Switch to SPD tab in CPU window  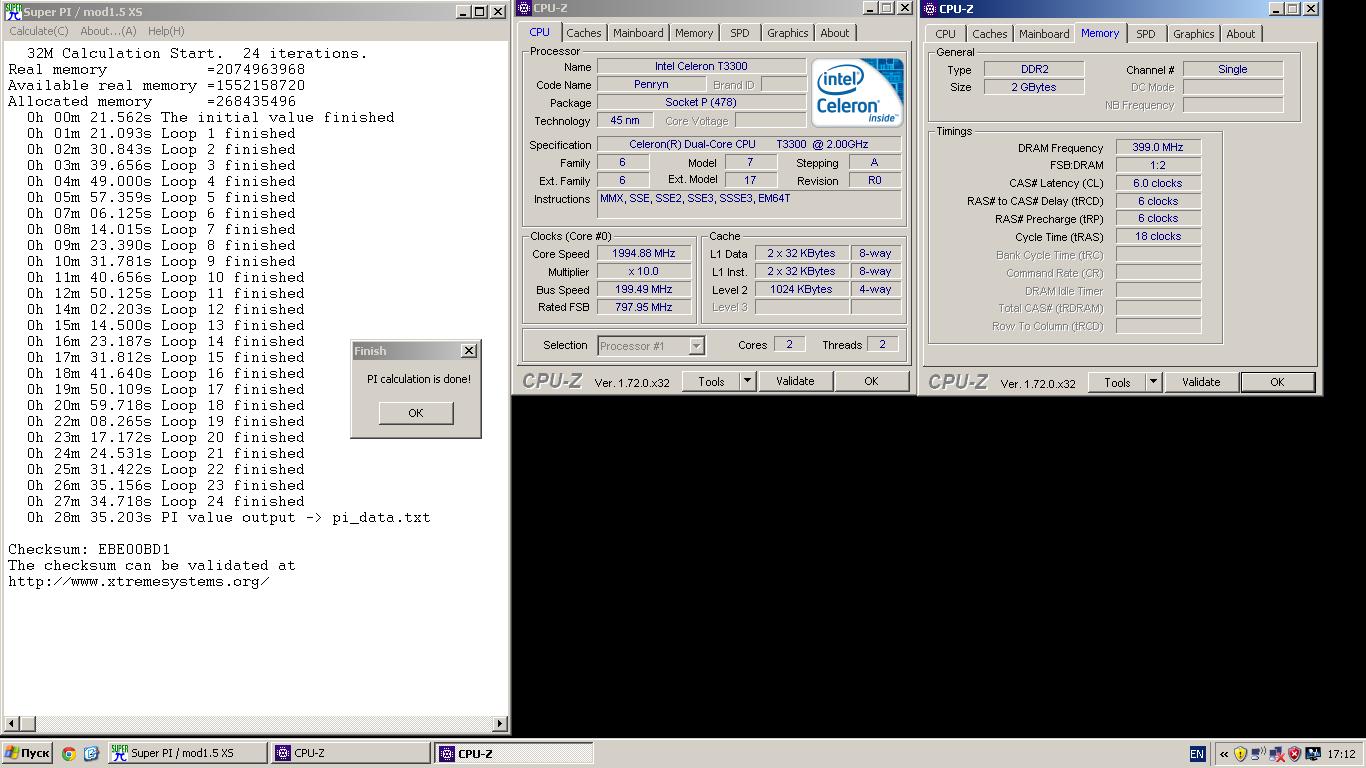click(x=740, y=33)
